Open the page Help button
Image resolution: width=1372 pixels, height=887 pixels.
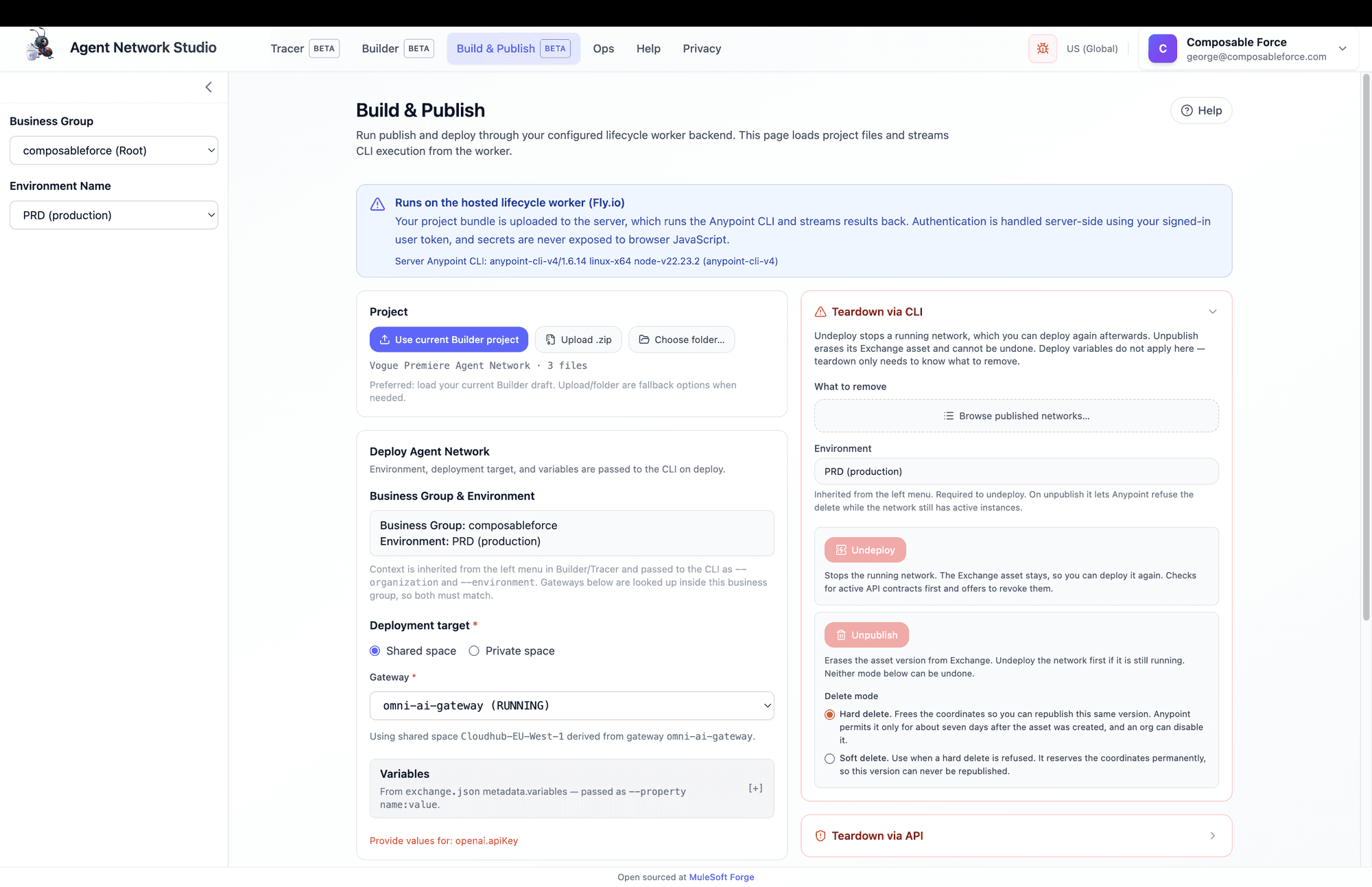pos(1201,110)
